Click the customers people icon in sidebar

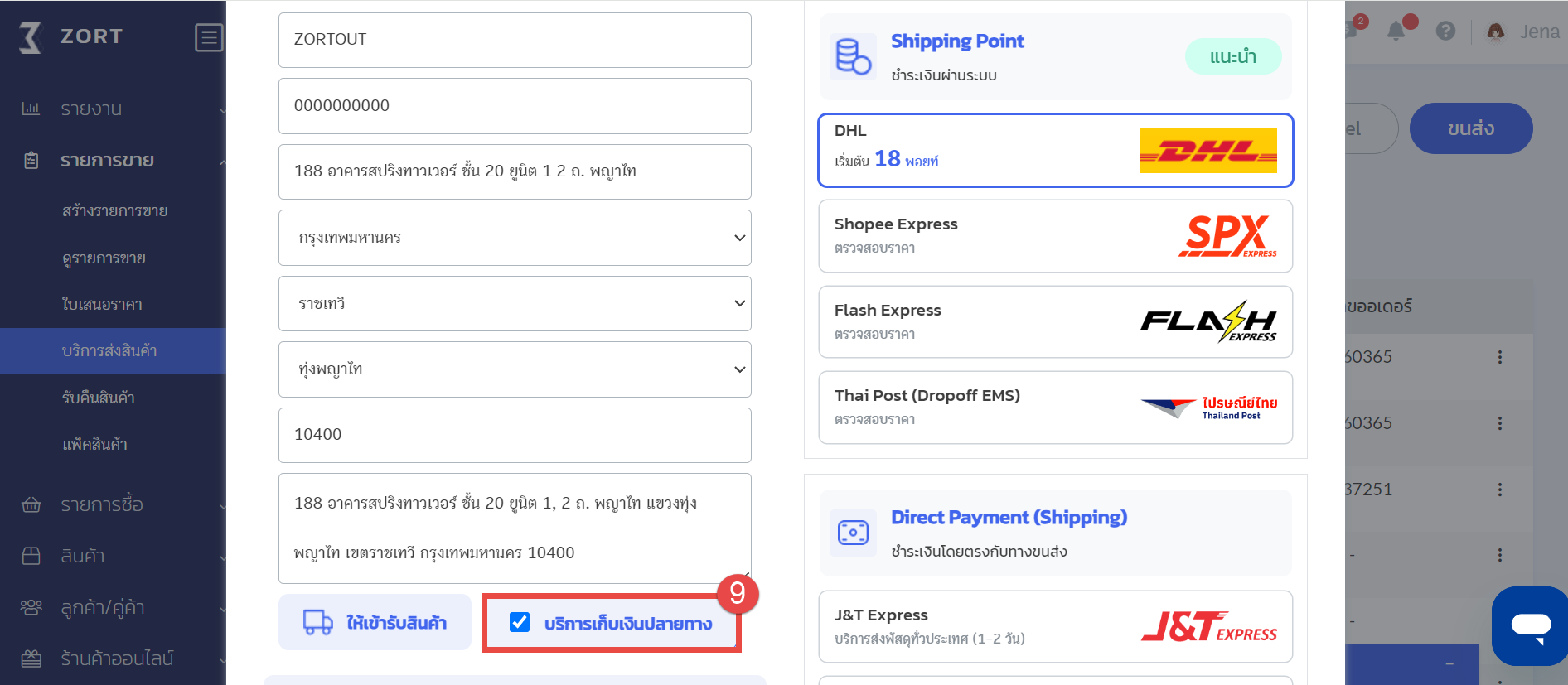coord(31,607)
